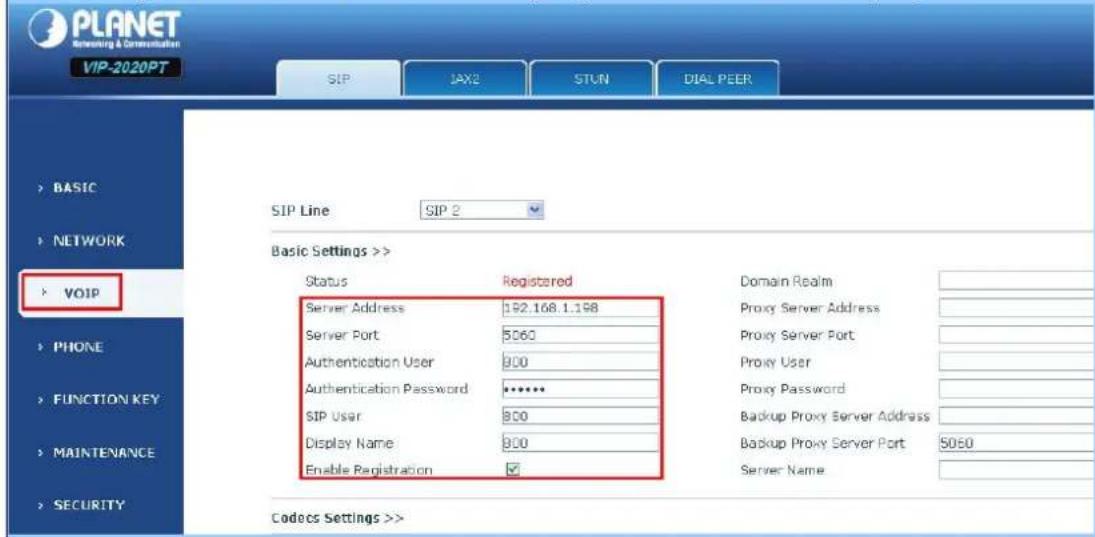Image resolution: width=1095 pixels, height=537 pixels.
Task: Click the Server Port input field
Action: pos(580,336)
